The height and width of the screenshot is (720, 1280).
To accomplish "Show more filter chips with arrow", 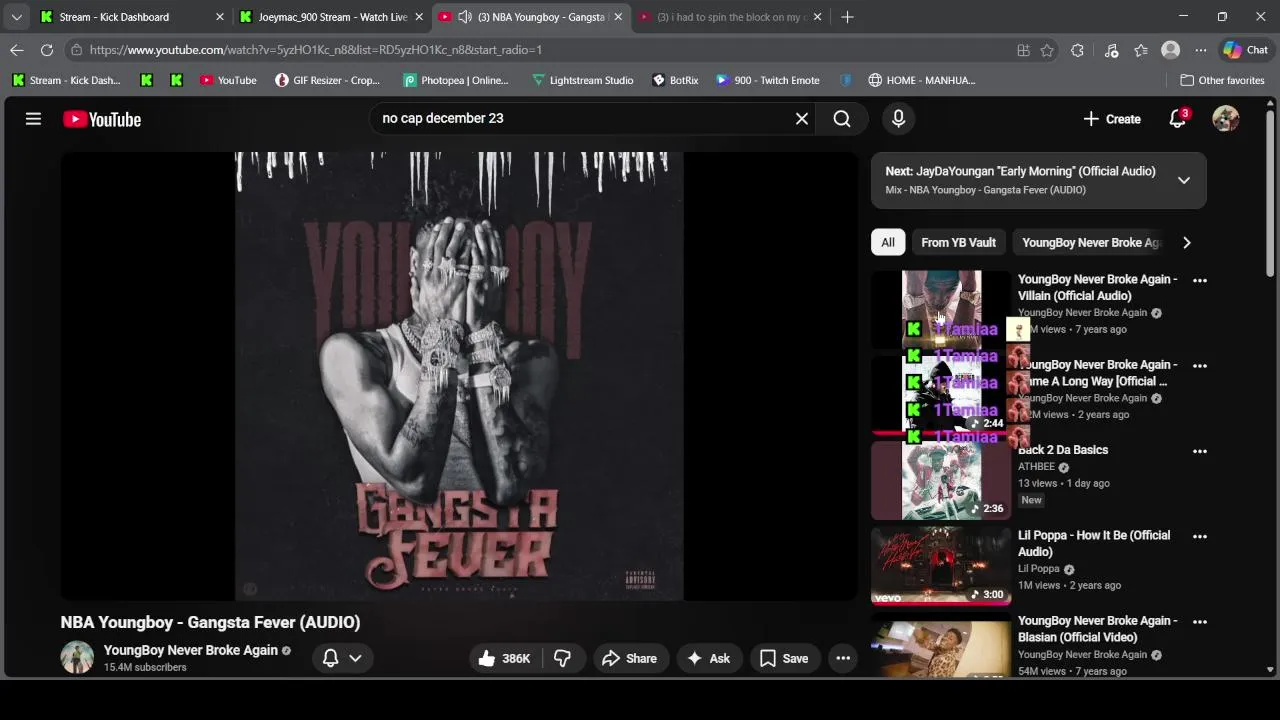I will point(1186,242).
